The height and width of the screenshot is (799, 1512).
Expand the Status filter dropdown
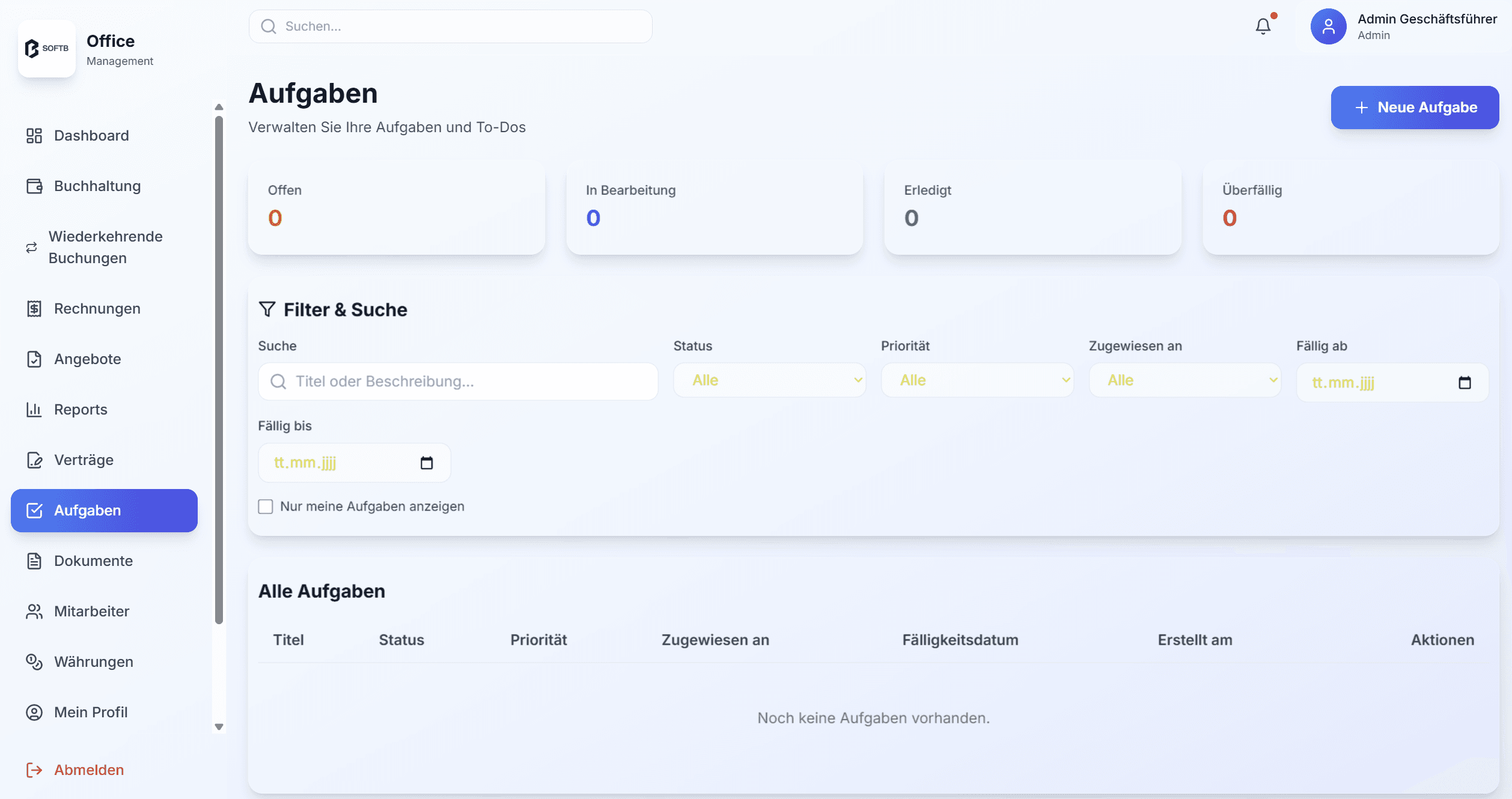769,380
